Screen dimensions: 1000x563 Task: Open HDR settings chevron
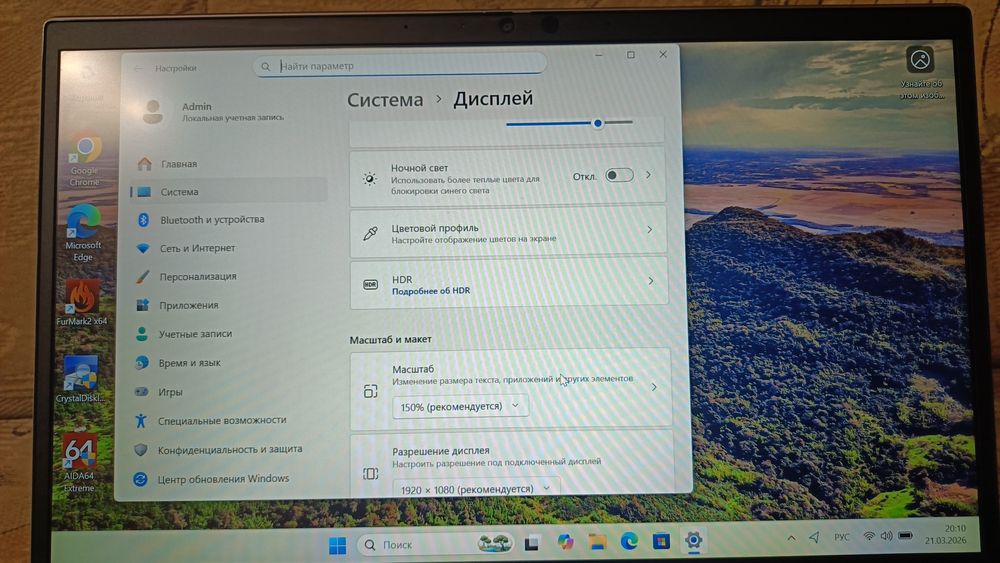(x=651, y=281)
